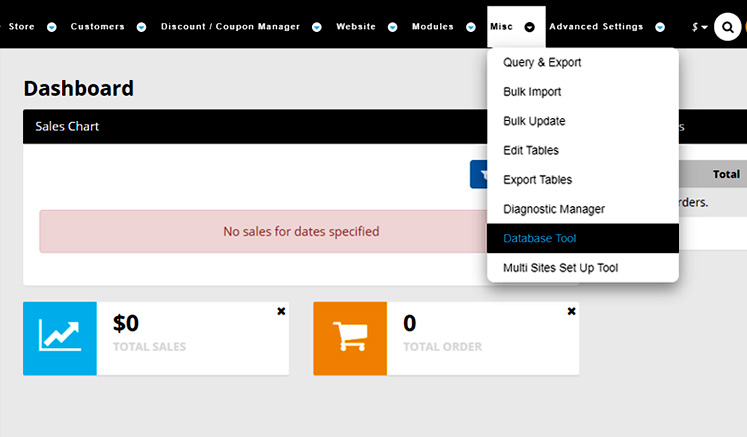This screenshot has height=437, width=747.
Task: Expand the Website menu arrow
Action: coord(393,27)
